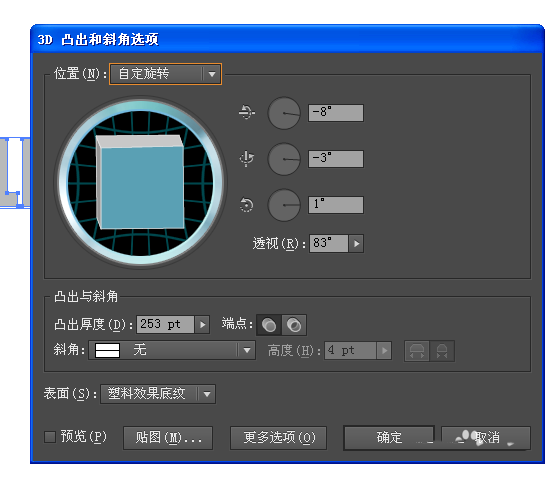Click the -8° X rotation field

[x=336, y=113]
